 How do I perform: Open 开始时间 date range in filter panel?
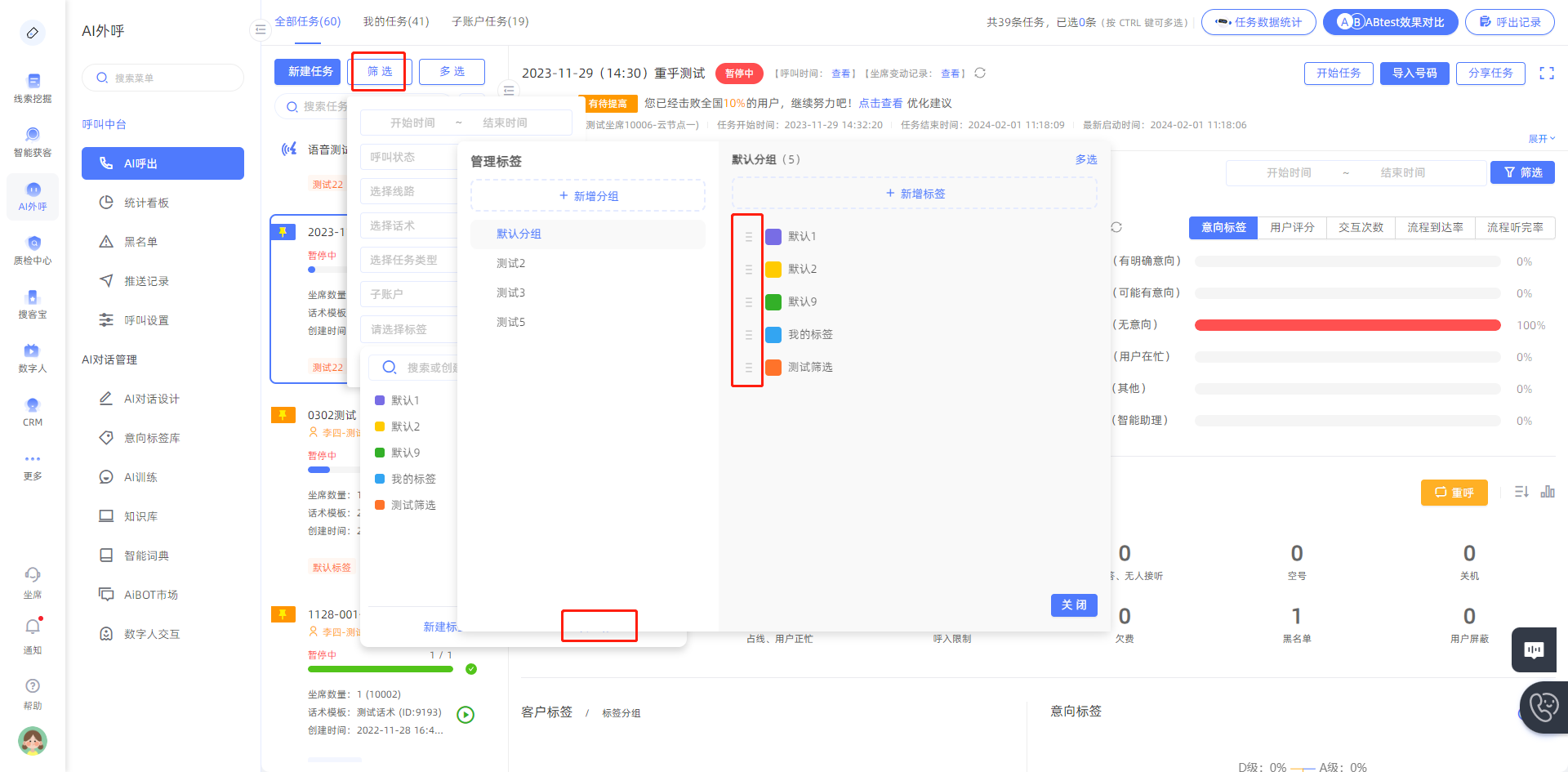click(465, 123)
